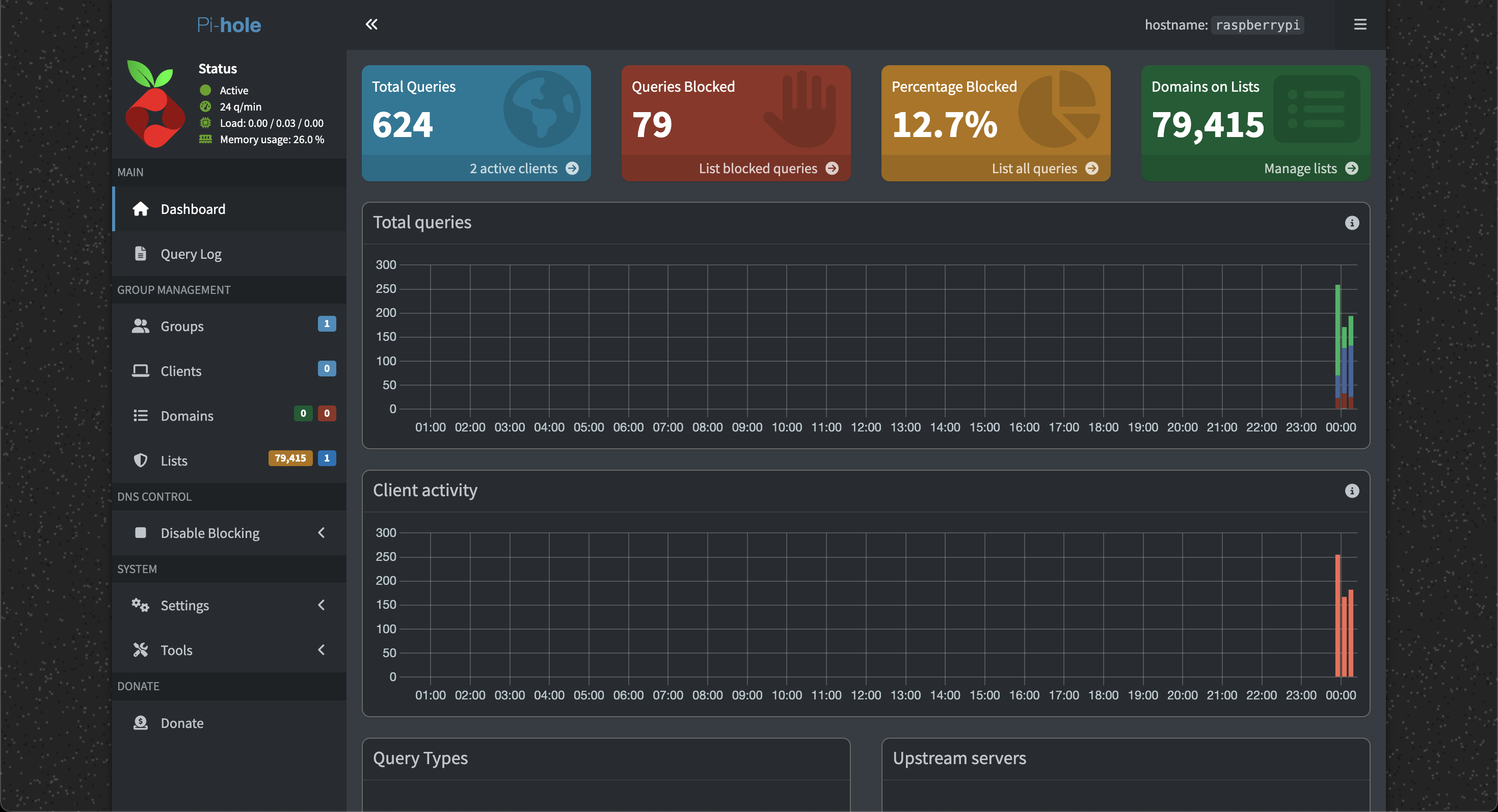Screen dimensions: 1498x812
Task: Open the Query Log page
Action: pos(191,254)
